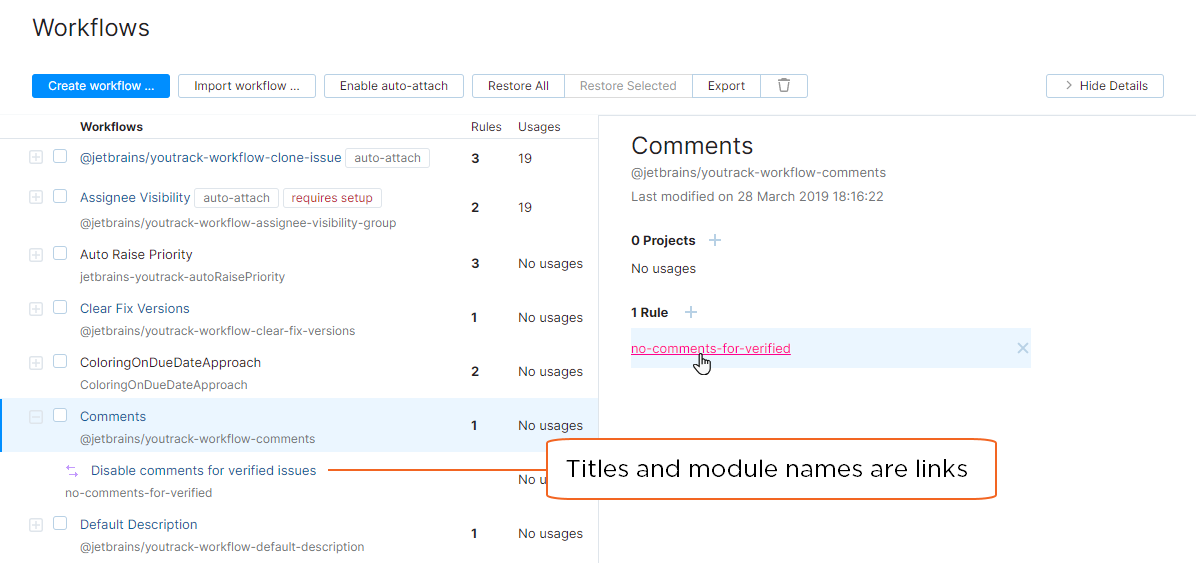Open the ColoringOnDueDateApproach workflow title
The width and height of the screenshot is (1196, 563).
[x=170, y=363]
